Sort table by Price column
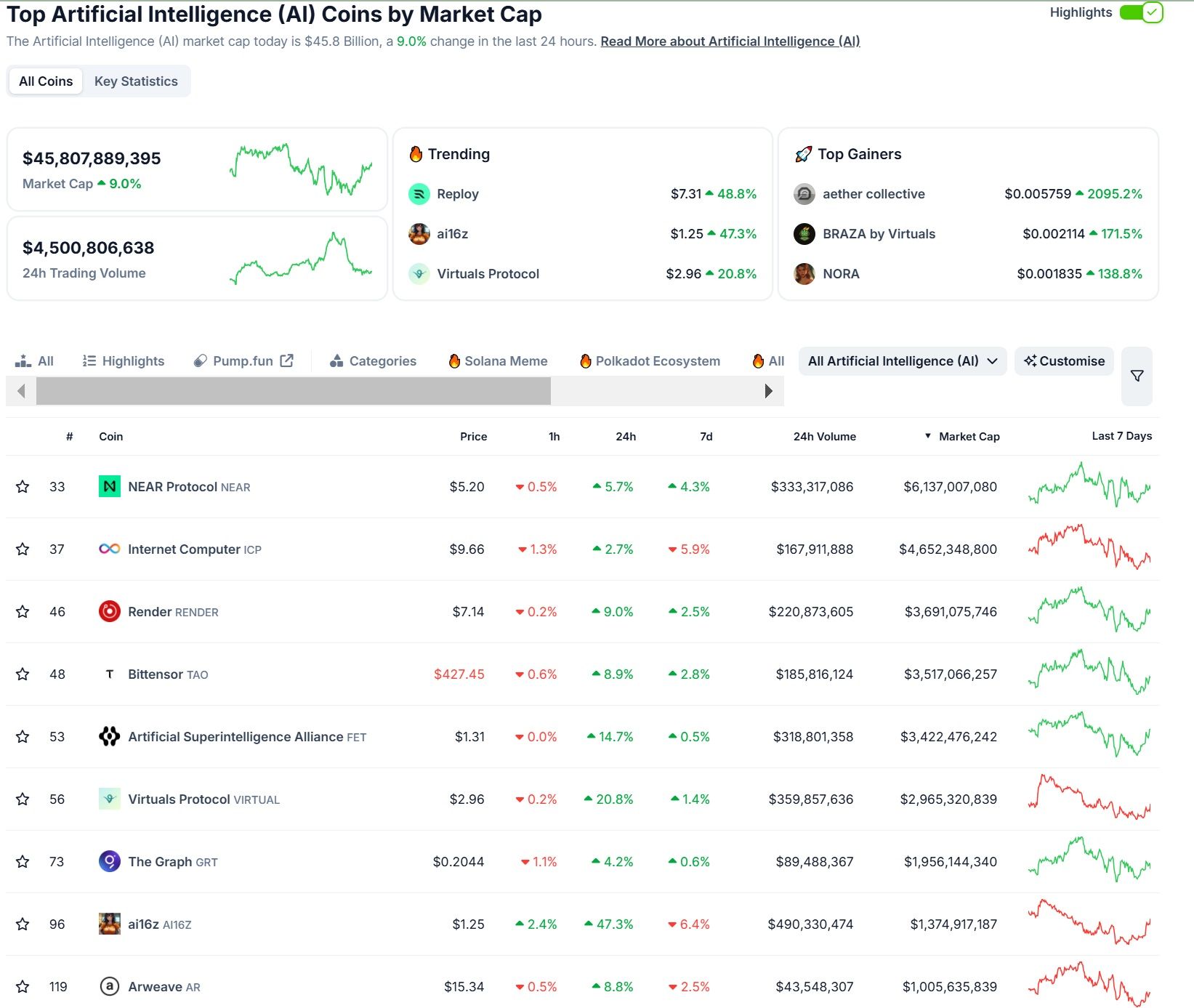Viewport: 1194px width, 1008px height. (x=474, y=437)
